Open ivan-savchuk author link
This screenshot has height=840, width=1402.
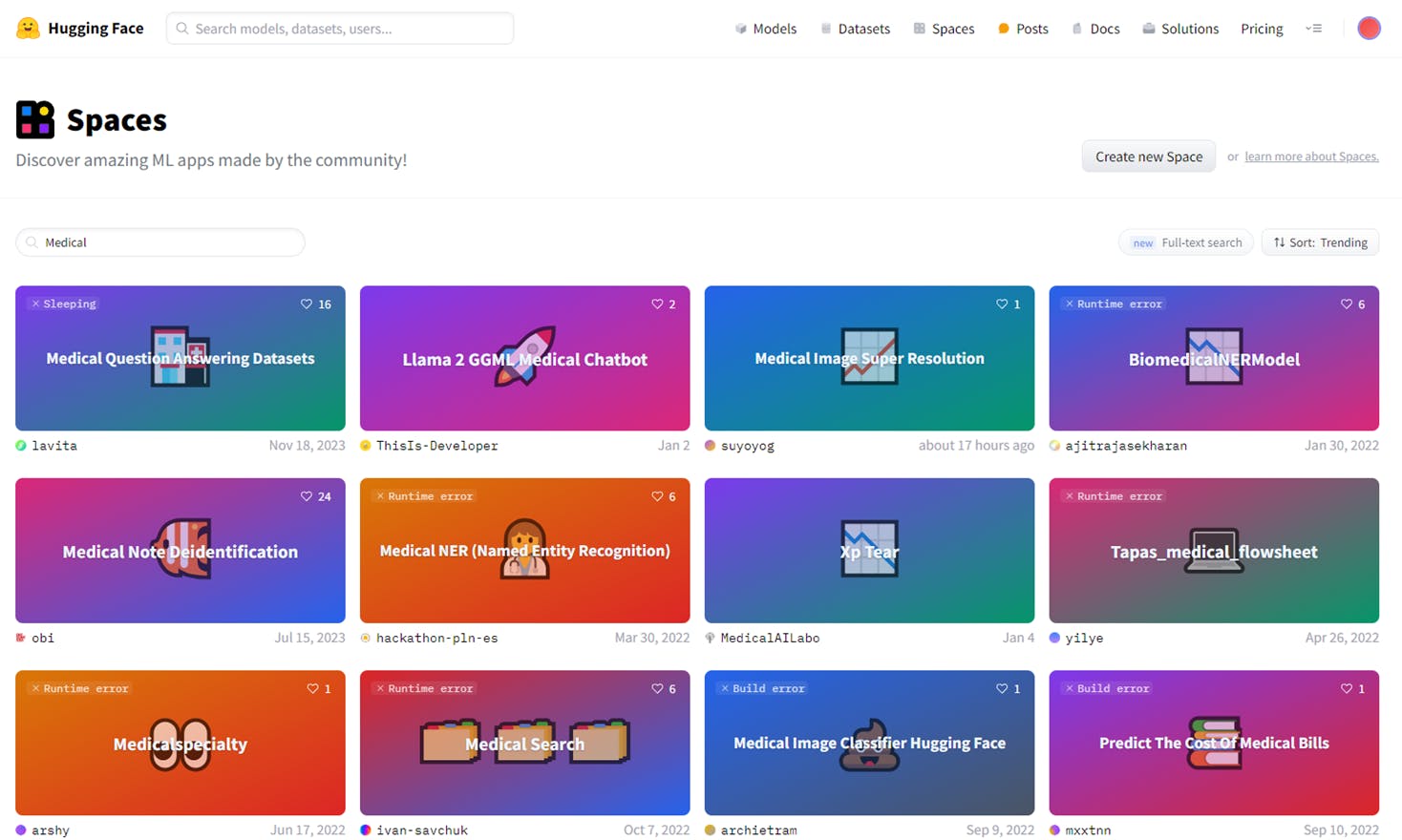pos(422,830)
